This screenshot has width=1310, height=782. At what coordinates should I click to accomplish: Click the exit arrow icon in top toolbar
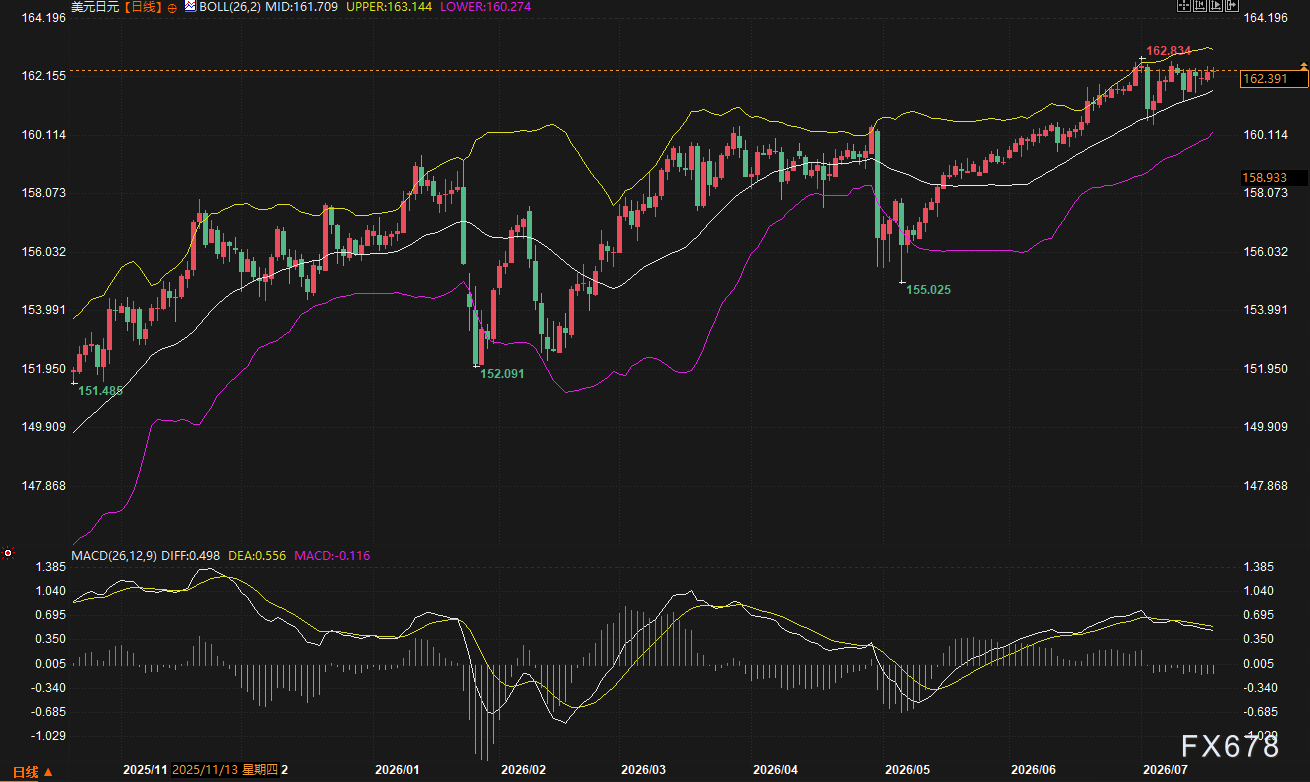[x=1232, y=5]
